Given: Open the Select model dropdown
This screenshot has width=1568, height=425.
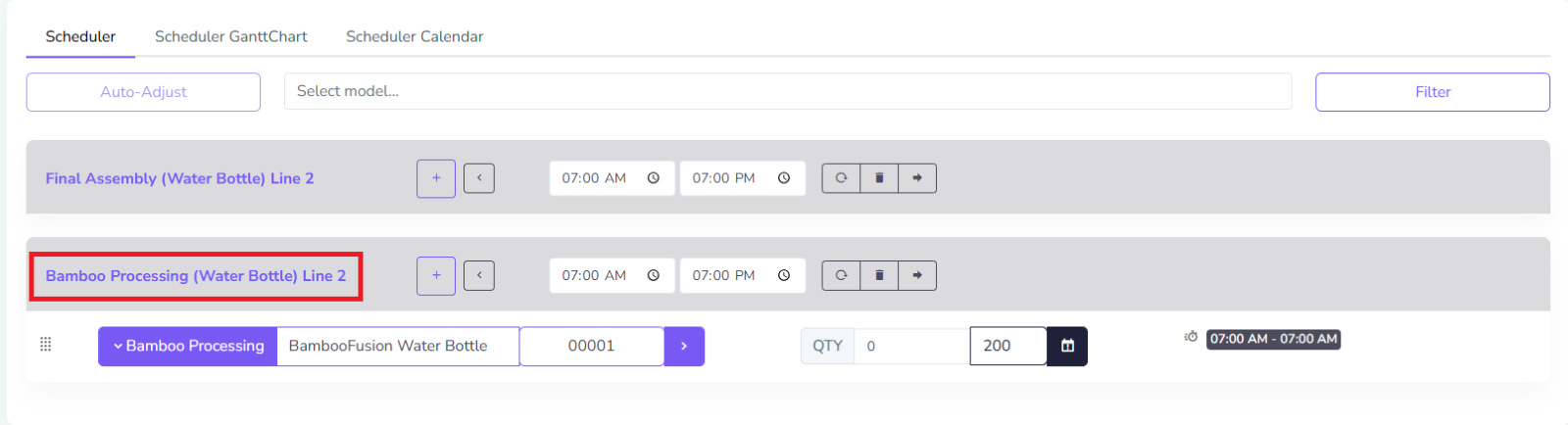Looking at the screenshot, I should point(787,91).
